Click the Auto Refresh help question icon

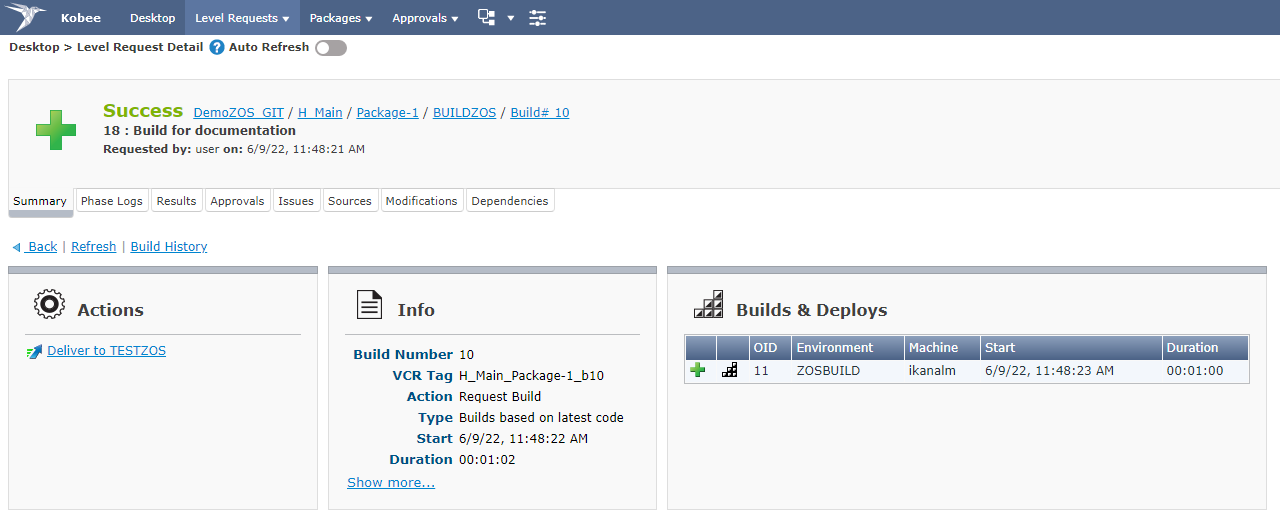point(217,47)
